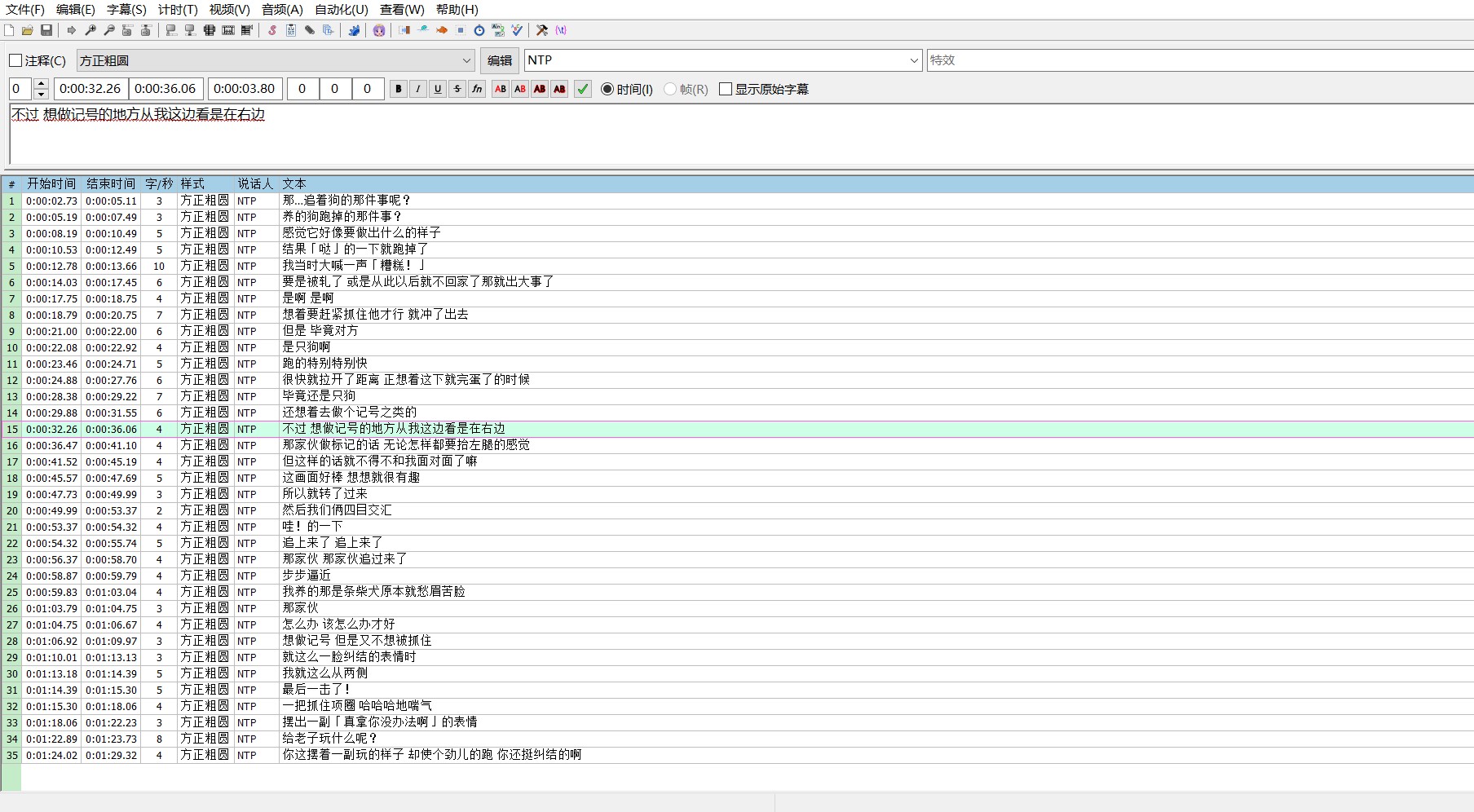The width and height of the screenshot is (1474, 812).
Task: Open the Styles Manager (pink S)
Action: [272, 30]
